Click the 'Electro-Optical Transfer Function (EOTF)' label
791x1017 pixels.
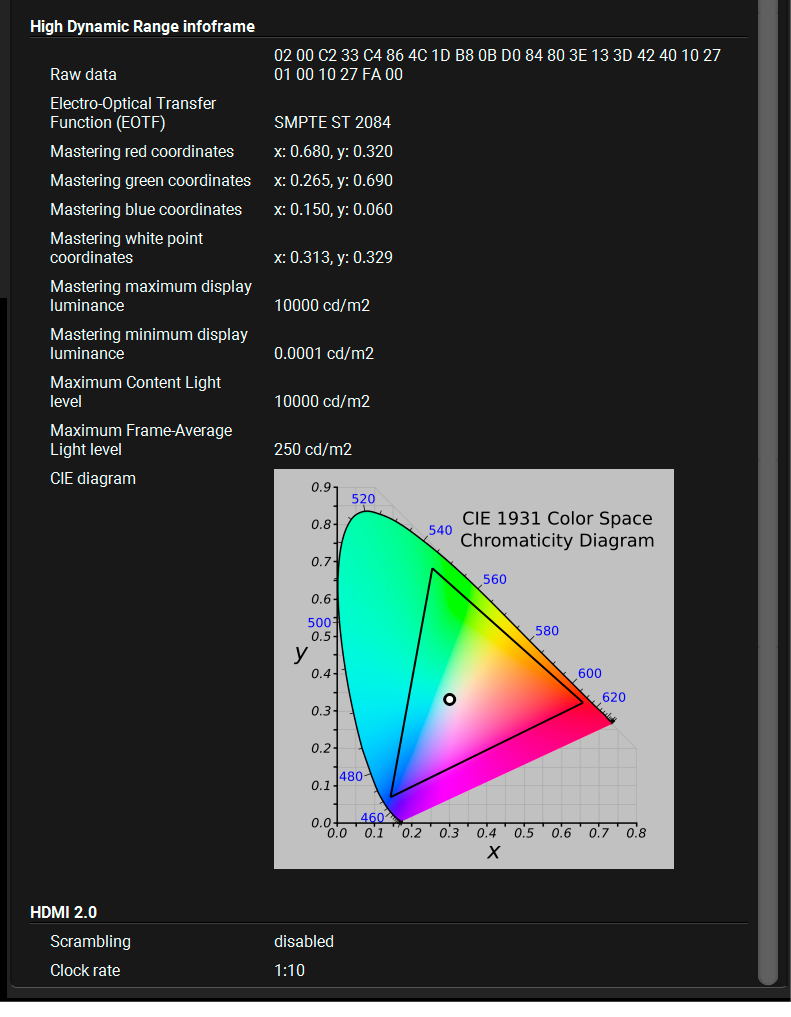coord(133,113)
